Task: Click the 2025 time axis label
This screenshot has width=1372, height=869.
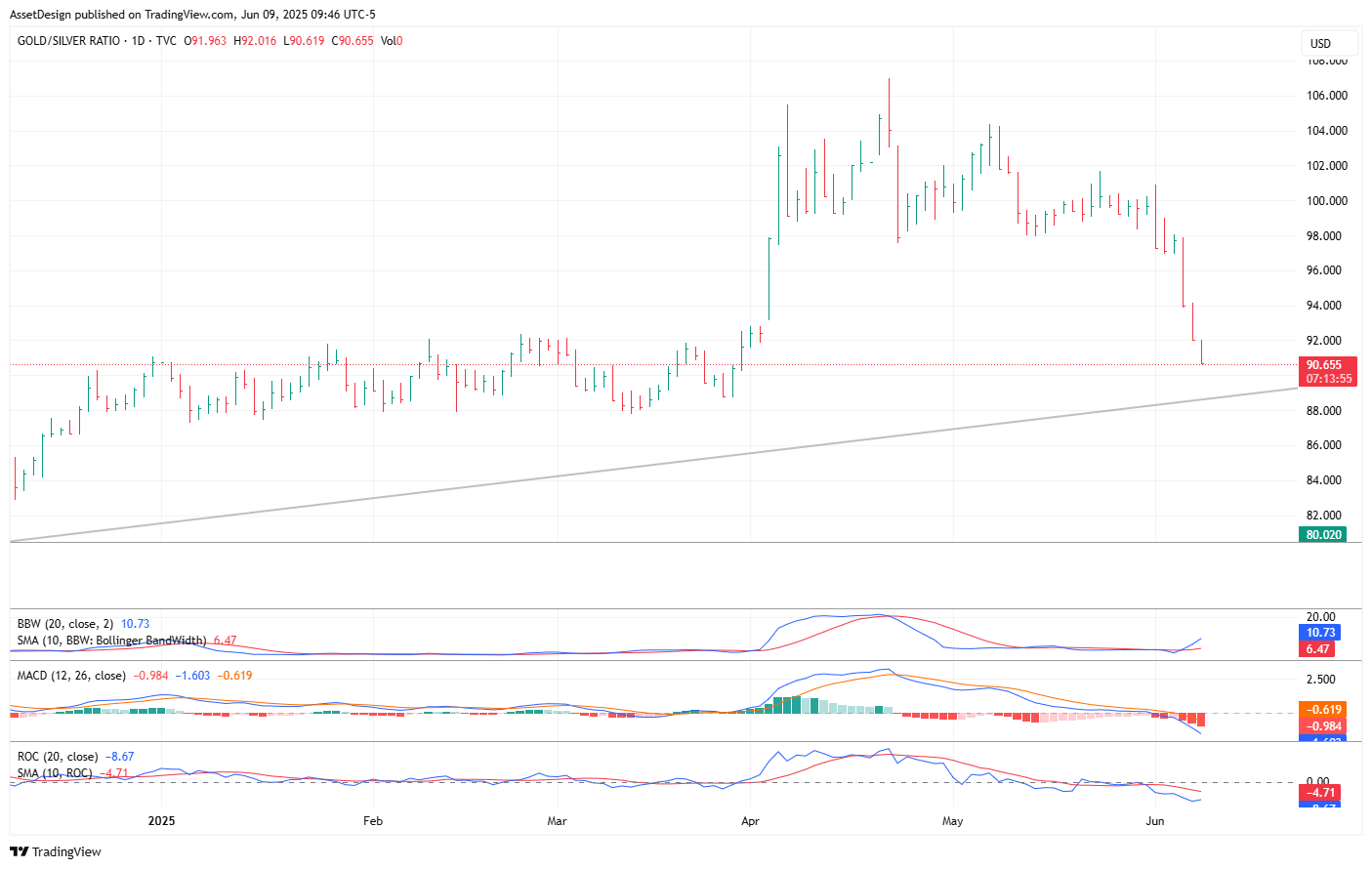Action: 161,821
